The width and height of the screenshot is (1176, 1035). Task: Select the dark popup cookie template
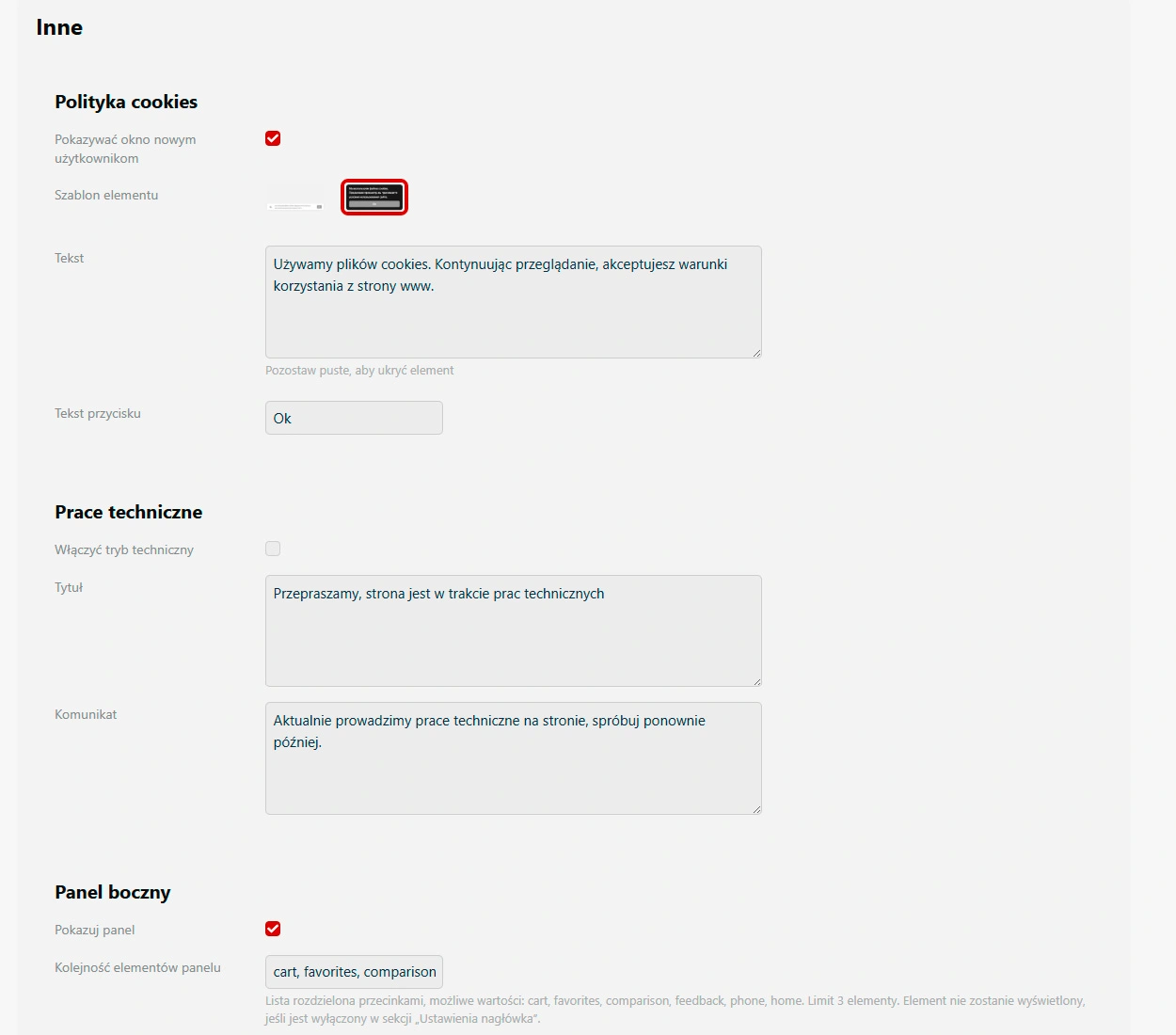373,197
